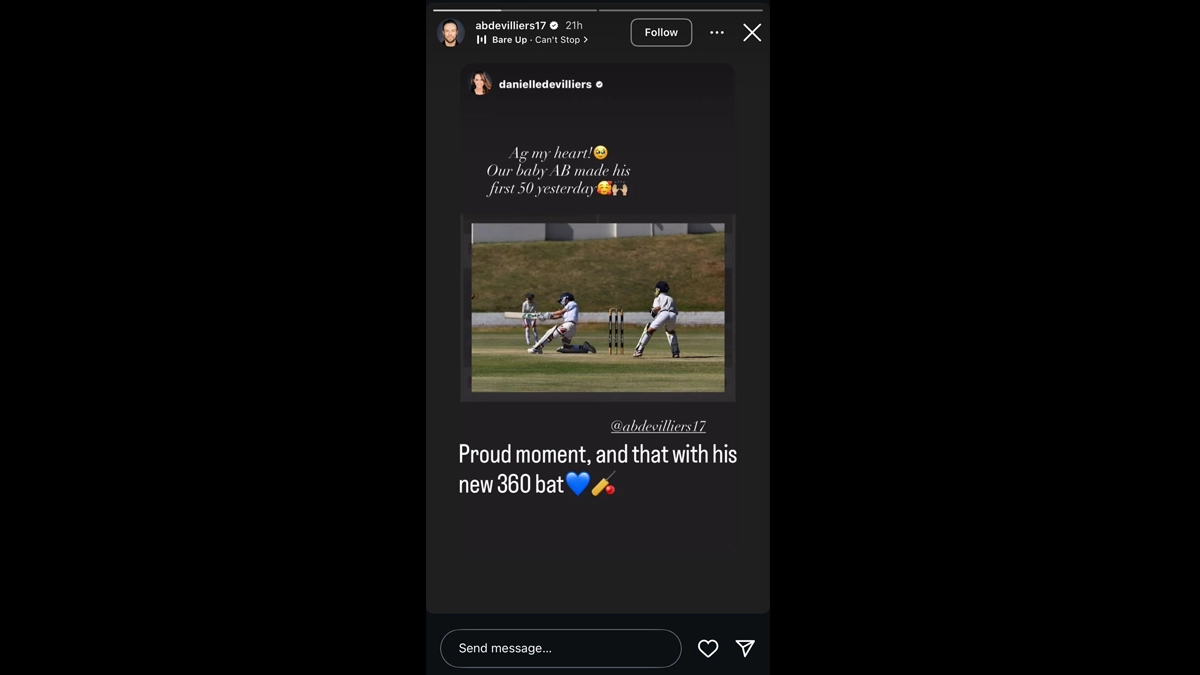Share the story with paper plane icon
The width and height of the screenshot is (1200, 675).
pyautogui.click(x=745, y=648)
